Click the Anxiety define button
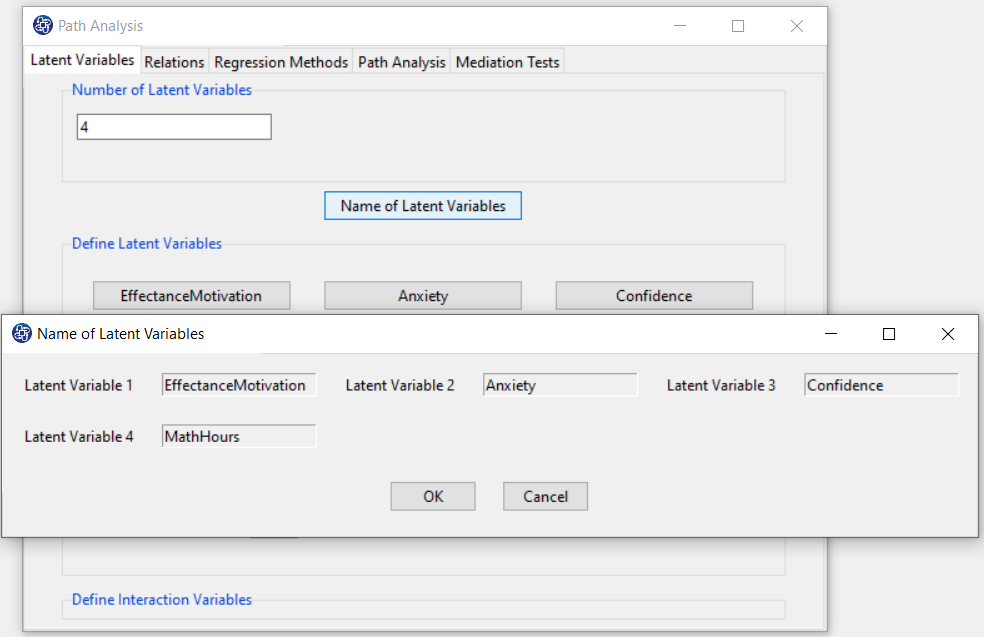984x637 pixels. [423, 296]
